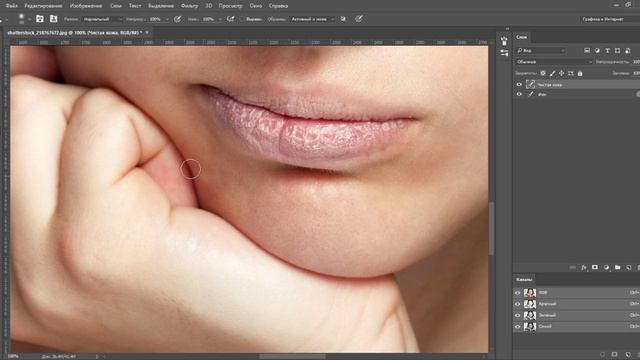Screen dimensions: 640x360
Task: Open the layer blend mode Обычные dropdown
Action: (554, 62)
